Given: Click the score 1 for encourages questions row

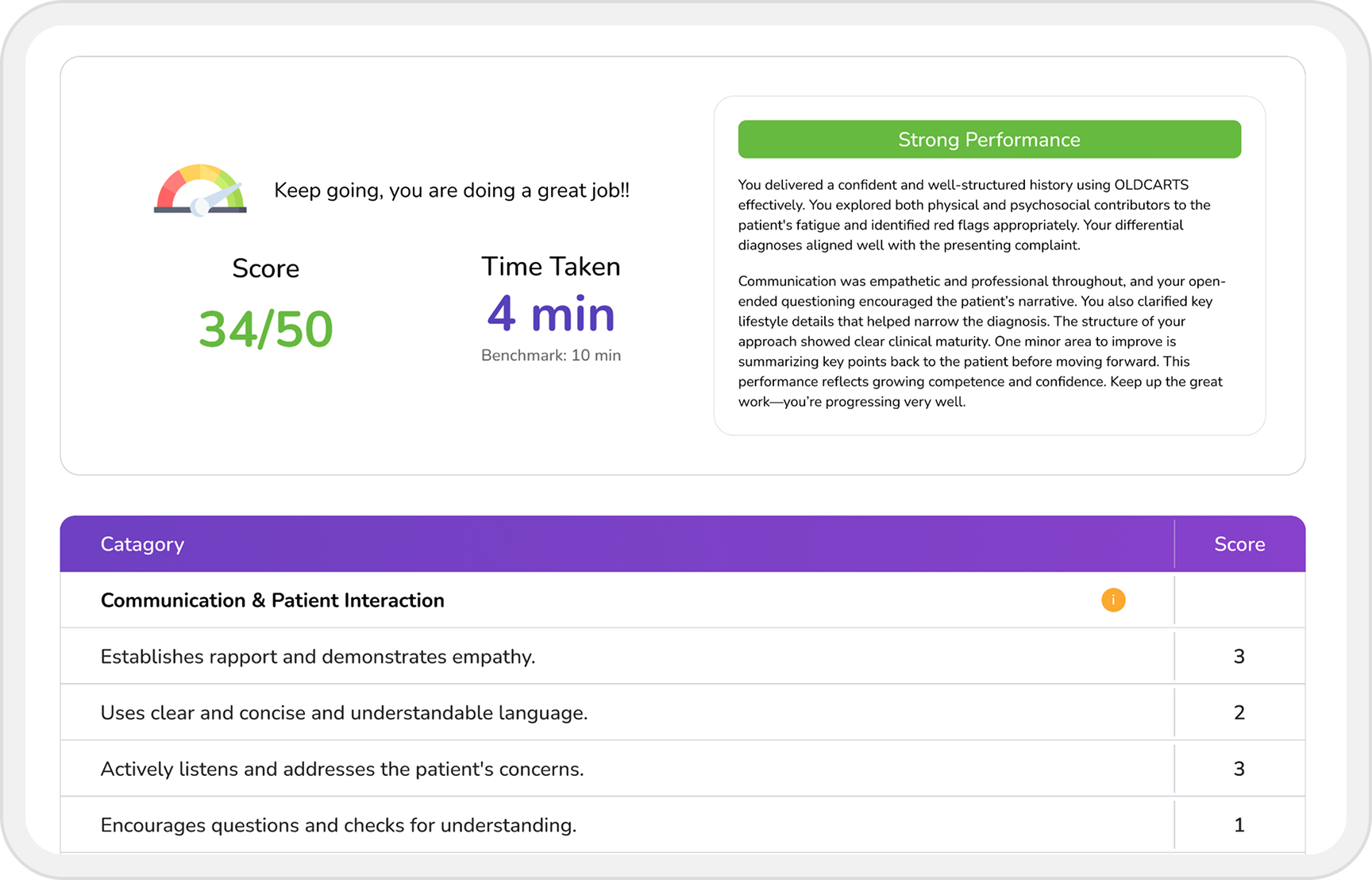Looking at the screenshot, I should click(x=1239, y=825).
